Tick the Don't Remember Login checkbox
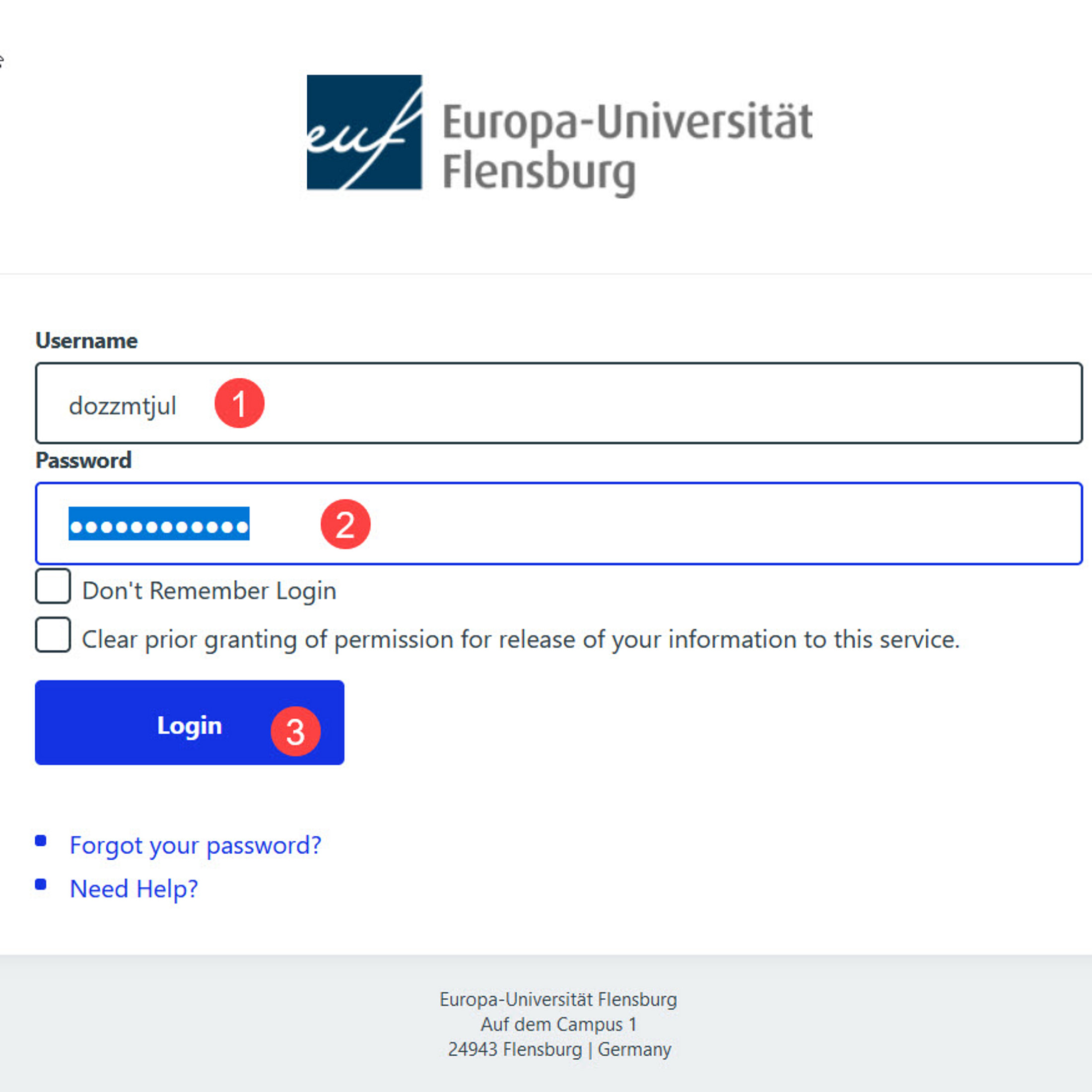 tap(53, 587)
